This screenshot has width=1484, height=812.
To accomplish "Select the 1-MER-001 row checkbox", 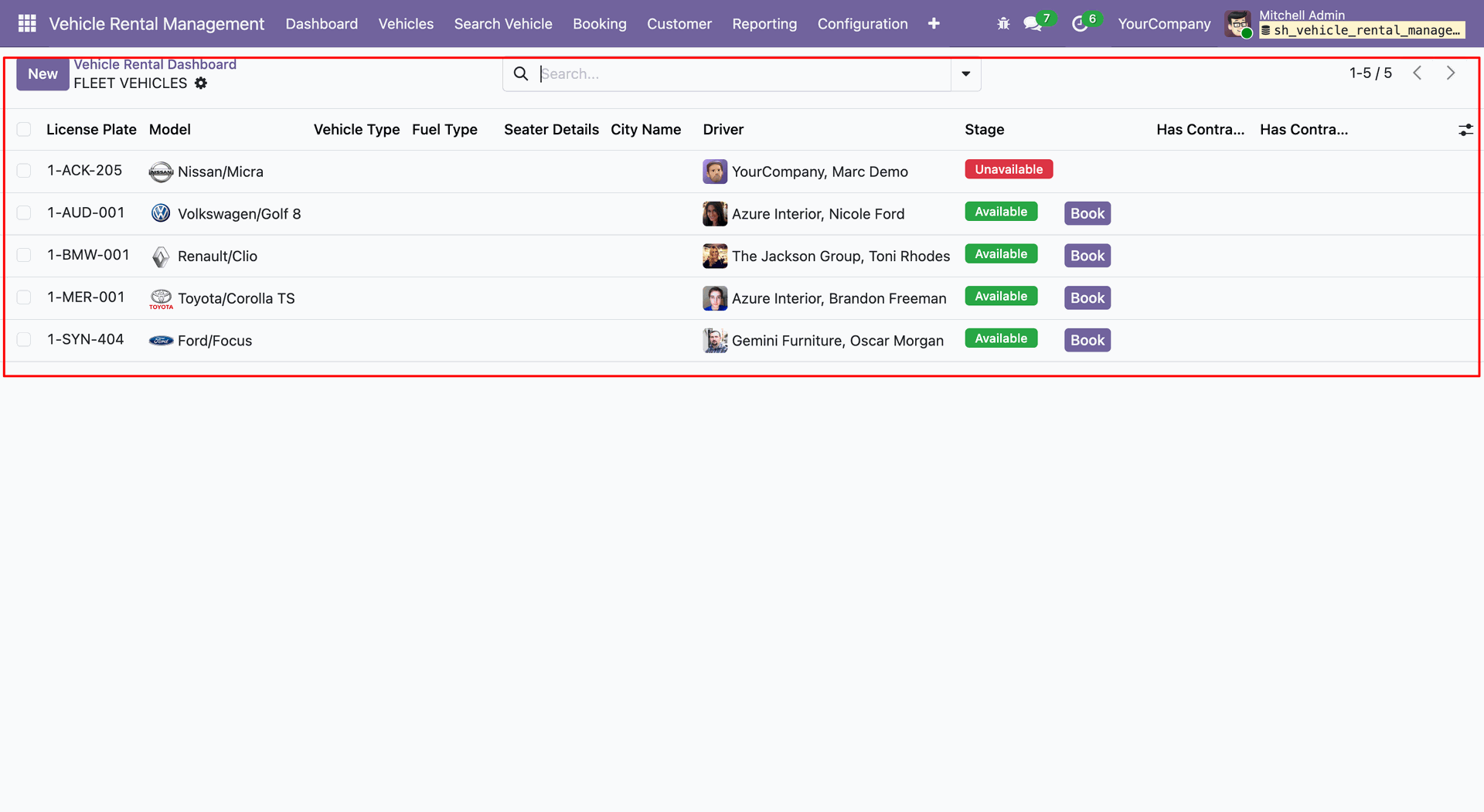I will [24, 297].
